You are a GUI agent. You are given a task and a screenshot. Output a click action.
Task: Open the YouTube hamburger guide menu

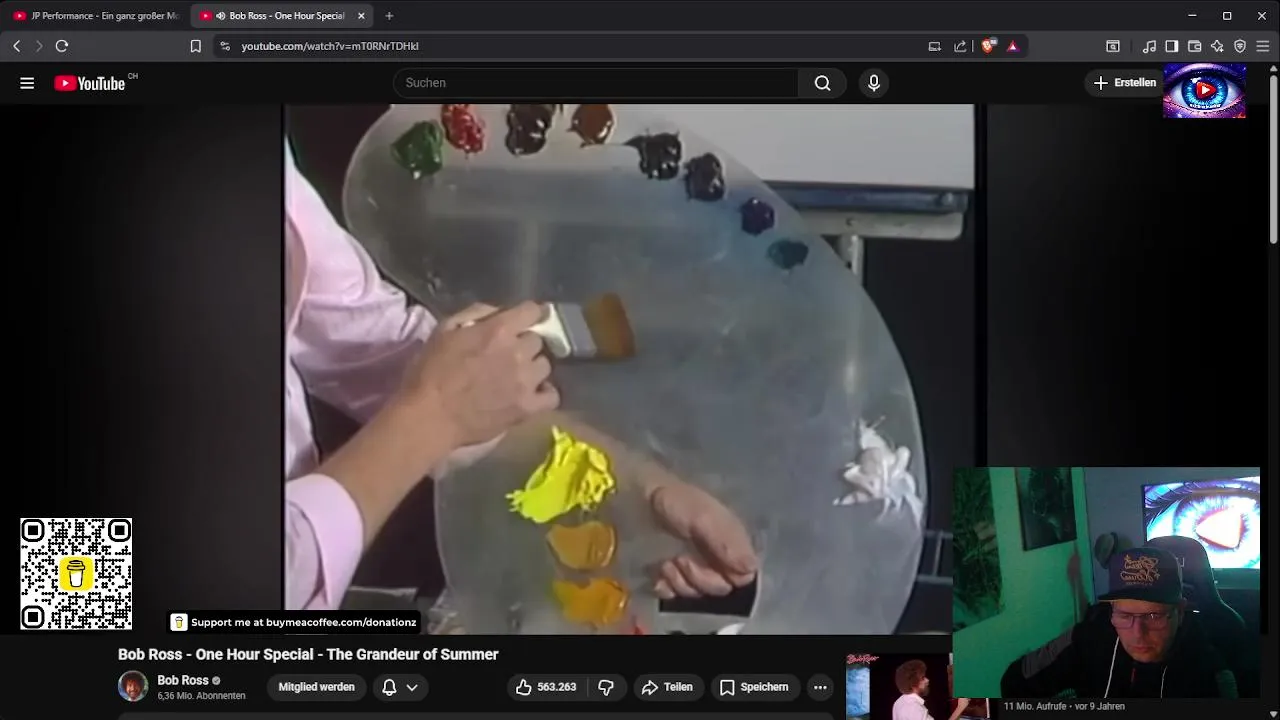coord(27,83)
